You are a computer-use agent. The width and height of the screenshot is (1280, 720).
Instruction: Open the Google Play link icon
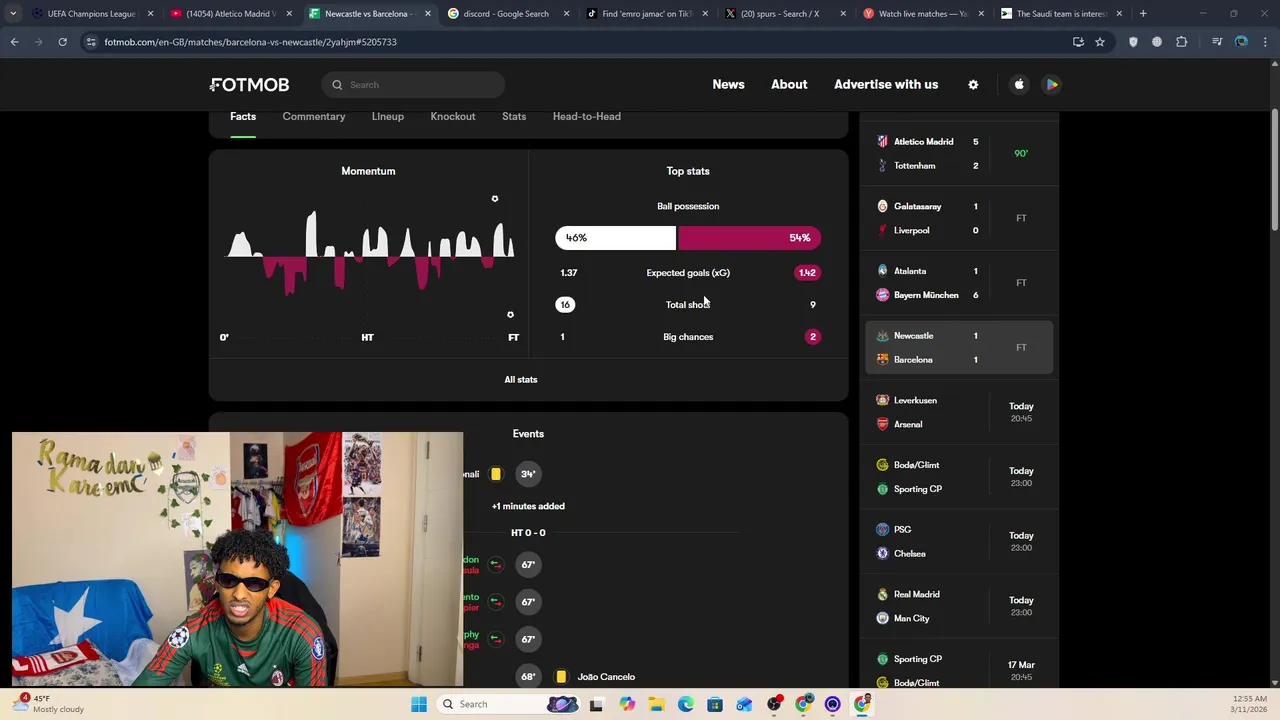pos(1052,85)
